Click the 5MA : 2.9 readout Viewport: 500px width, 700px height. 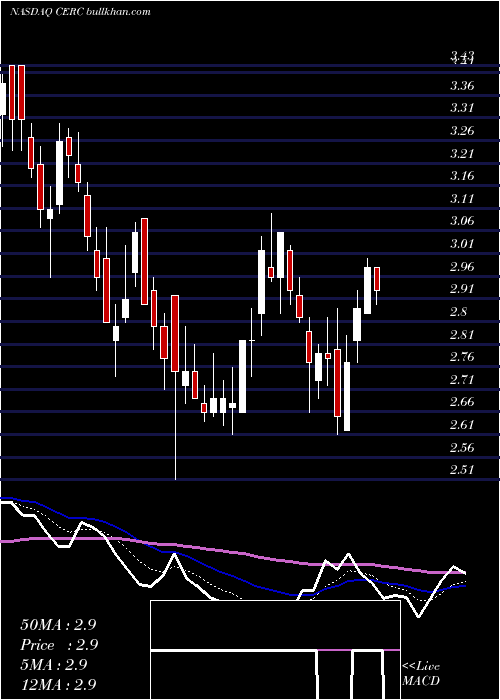coord(53,665)
